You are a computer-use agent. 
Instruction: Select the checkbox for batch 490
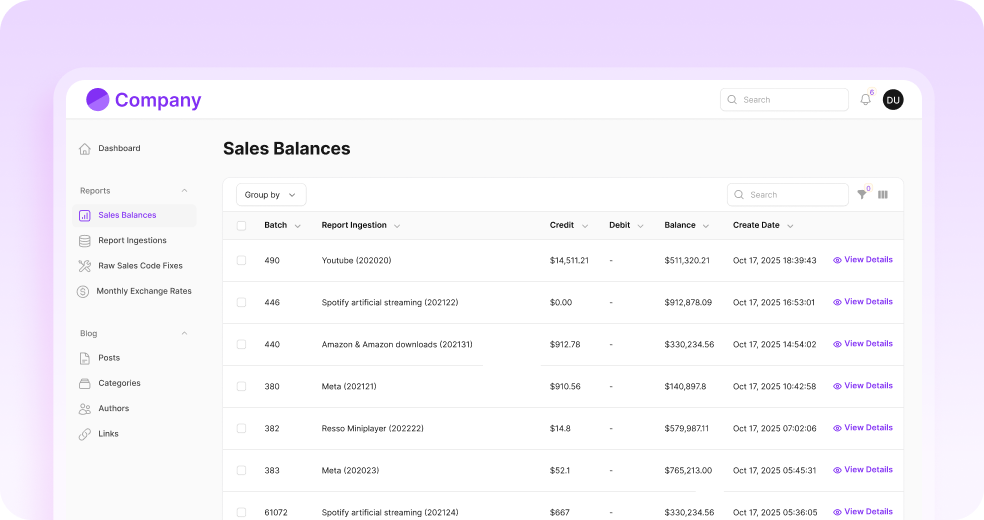click(x=242, y=260)
